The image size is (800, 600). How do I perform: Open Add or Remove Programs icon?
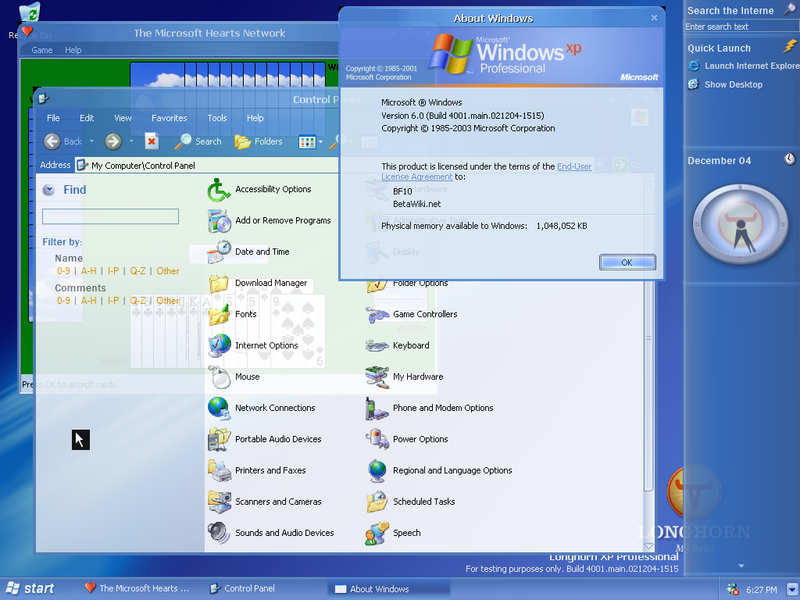[x=219, y=221]
